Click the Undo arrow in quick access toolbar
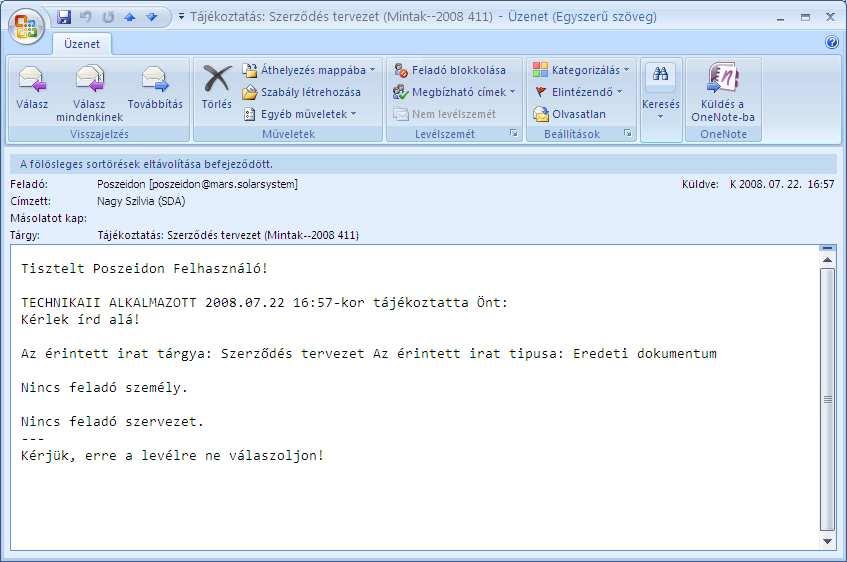The height and width of the screenshot is (562, 847). (85, 17)
